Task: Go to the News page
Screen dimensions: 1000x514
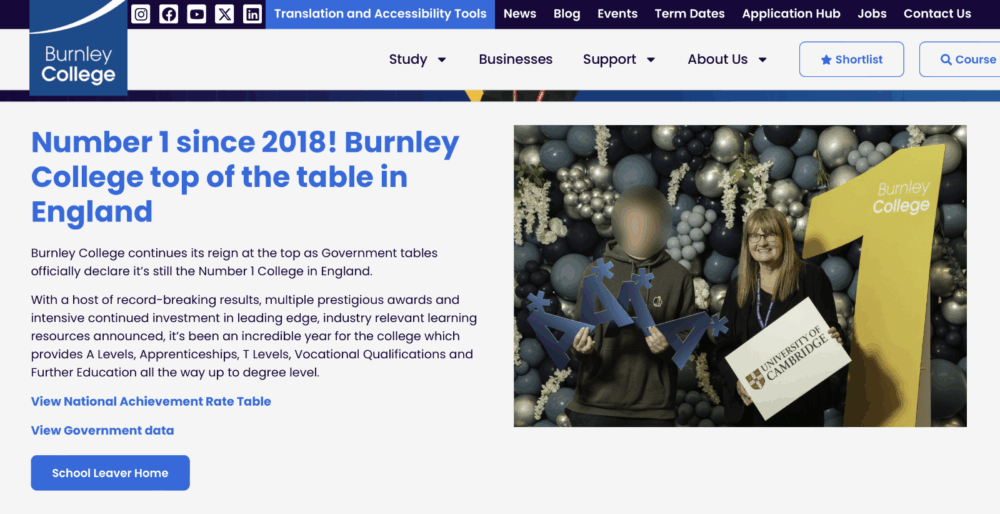Action: tap(520, 13)
